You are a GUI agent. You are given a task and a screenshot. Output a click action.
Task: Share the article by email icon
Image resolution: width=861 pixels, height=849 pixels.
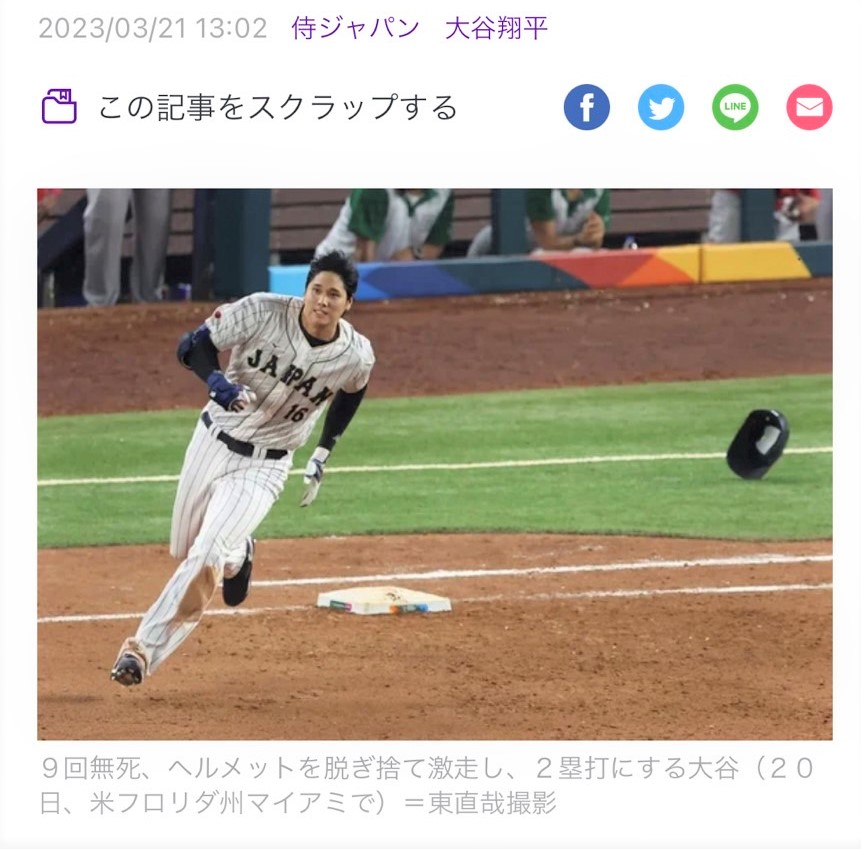click(x=809, y=107)
